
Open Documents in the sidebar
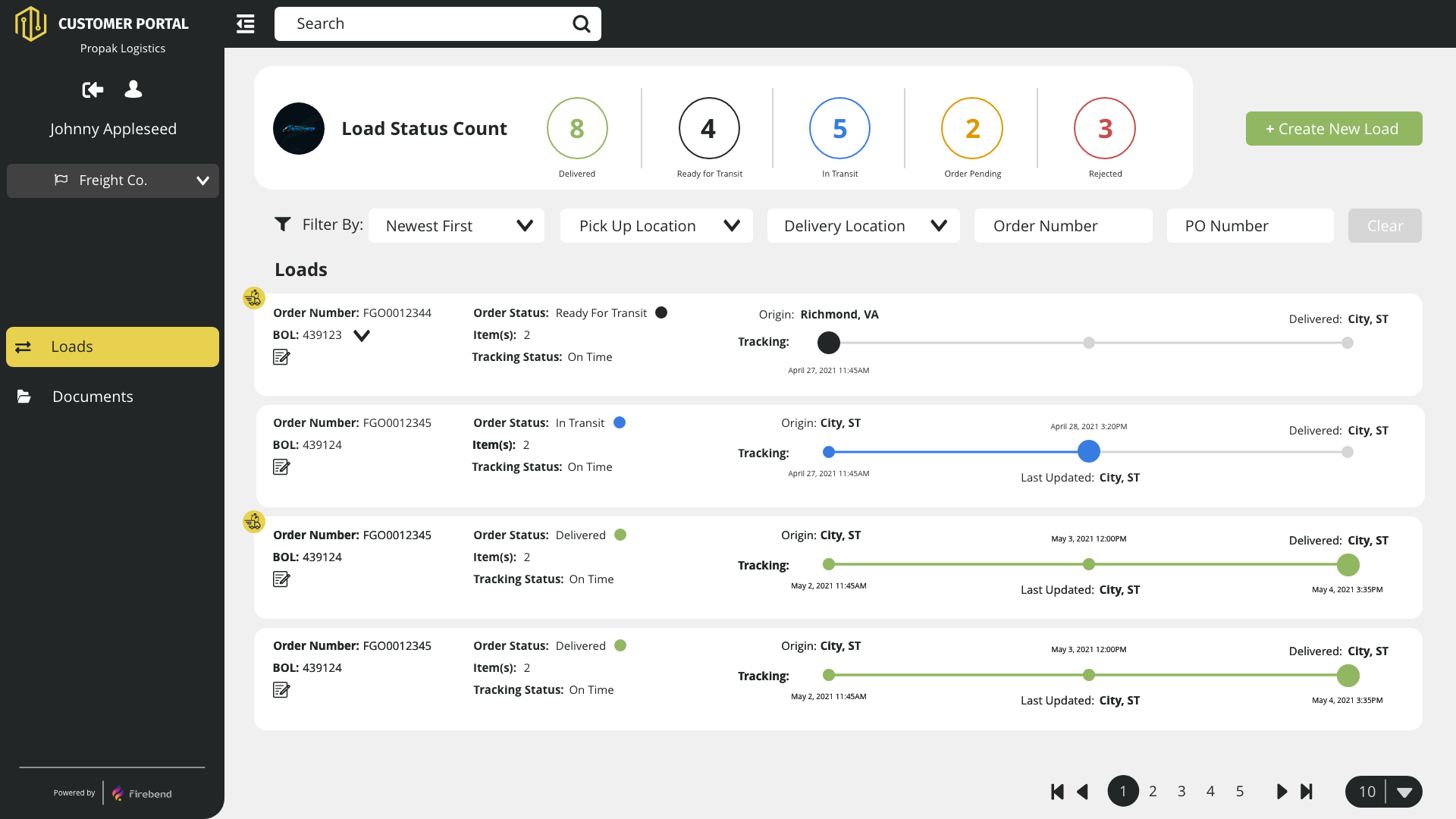tap(93, 397)
